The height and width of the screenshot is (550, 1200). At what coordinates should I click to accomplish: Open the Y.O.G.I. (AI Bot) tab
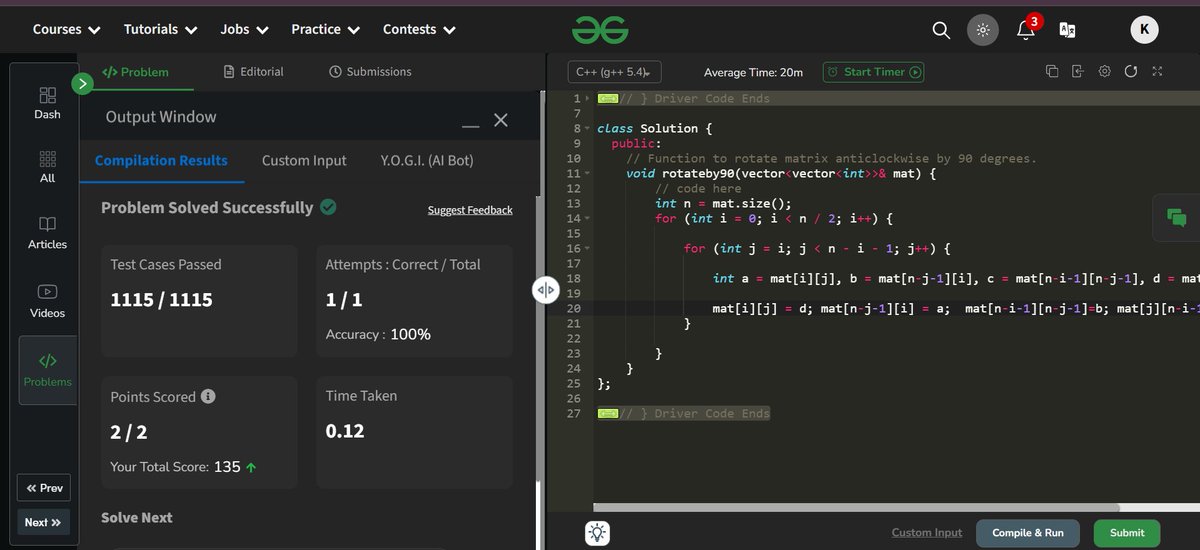tap(427, 160)
